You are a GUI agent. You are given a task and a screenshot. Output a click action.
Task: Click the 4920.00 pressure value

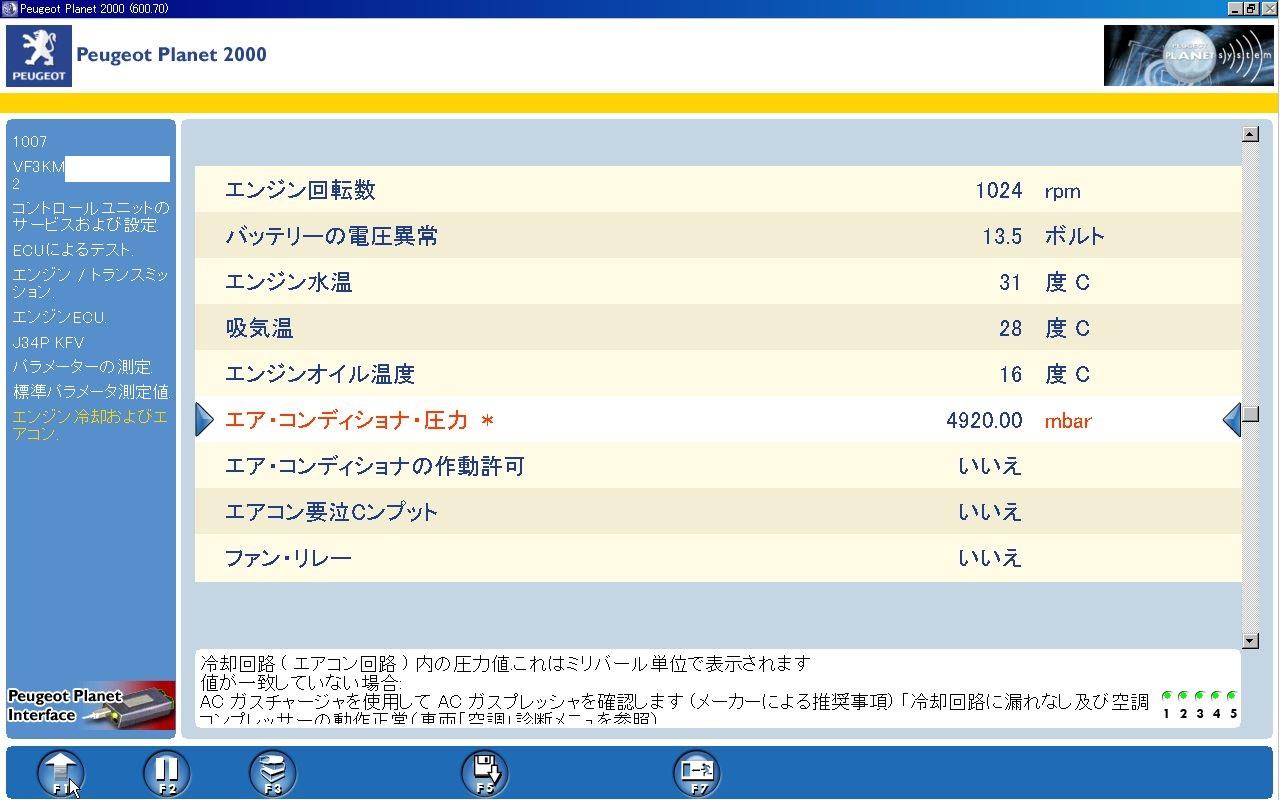coord(984,421)
